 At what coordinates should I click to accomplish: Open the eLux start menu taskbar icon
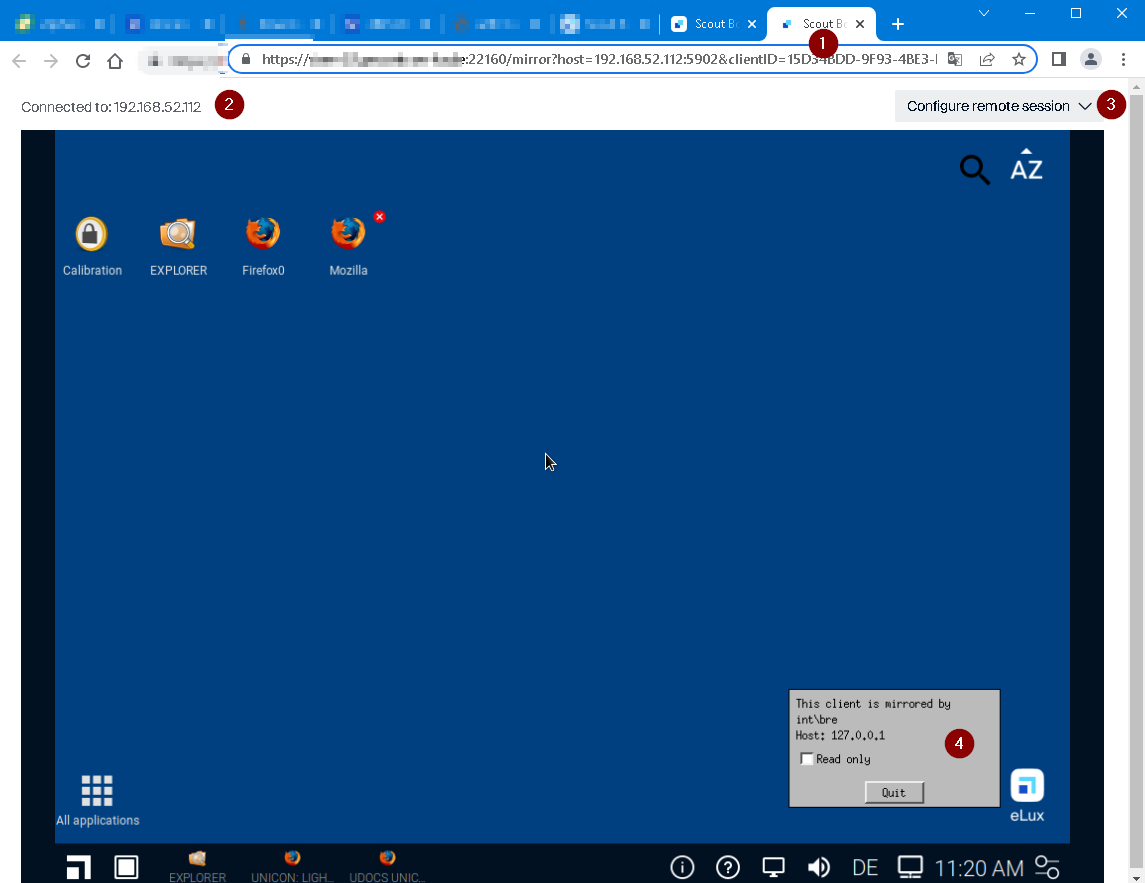pos(79,867)
